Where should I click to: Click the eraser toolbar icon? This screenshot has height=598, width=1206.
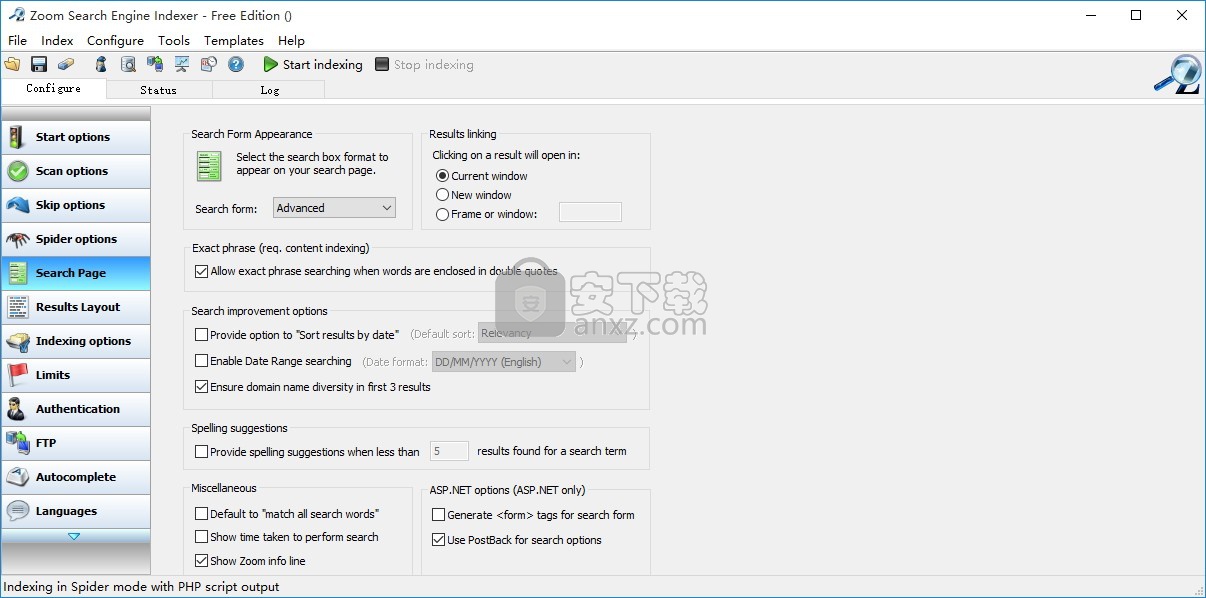click(66, 64)
